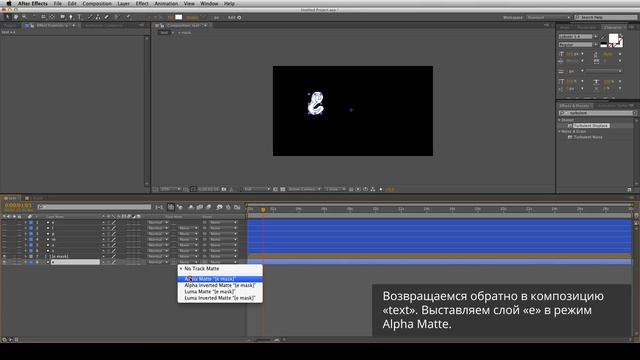
Task: Choose Alpha Matte "[e mask]" option
Action: pos(220,279)
